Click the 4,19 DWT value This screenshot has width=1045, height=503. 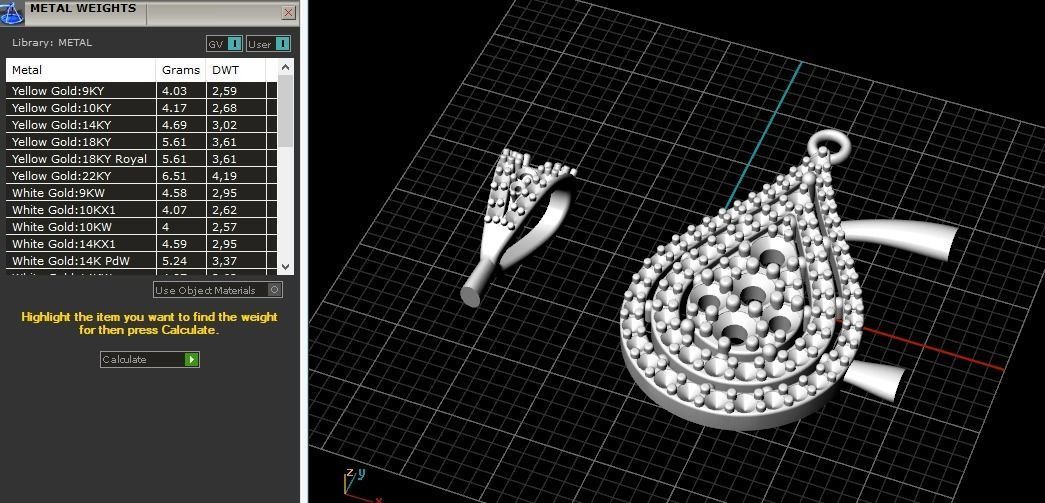pos(225,177)
